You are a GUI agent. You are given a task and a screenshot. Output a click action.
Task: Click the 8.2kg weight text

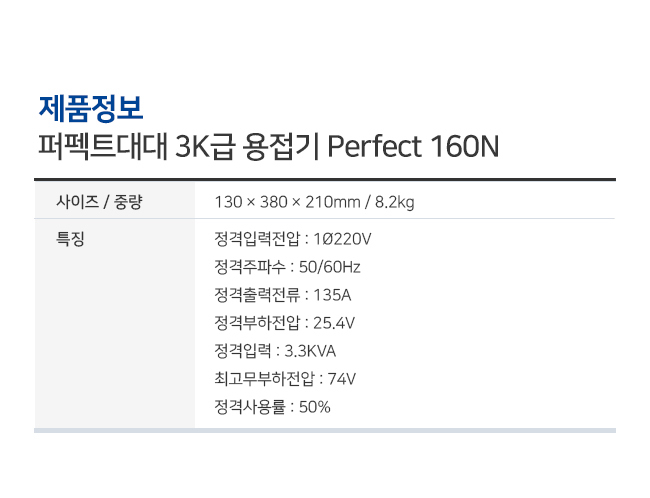[394, 202]
